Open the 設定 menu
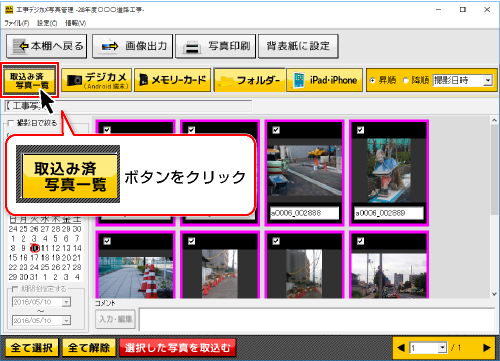Viewport: 500px width, 361px height. [x=47, y=23]
